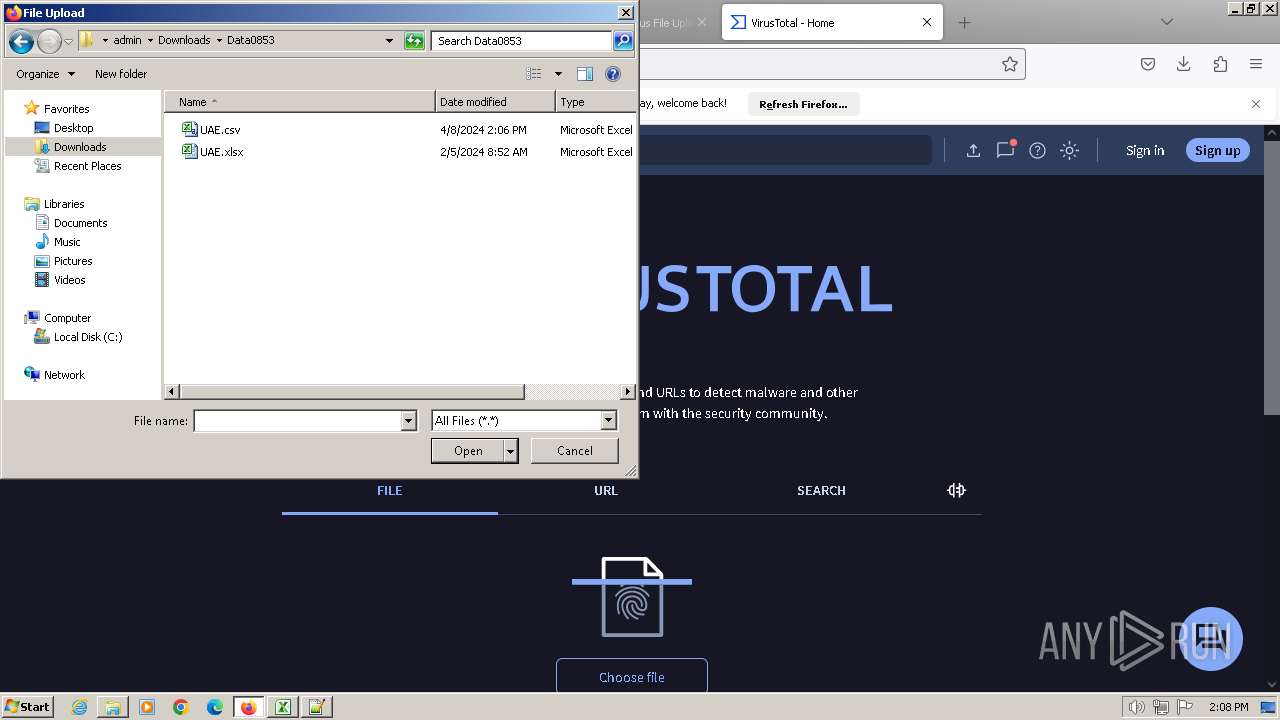This screenshot has height=720, width=1280.
Task: Select the UAE.xlsx file
Action: click(222, 152)
